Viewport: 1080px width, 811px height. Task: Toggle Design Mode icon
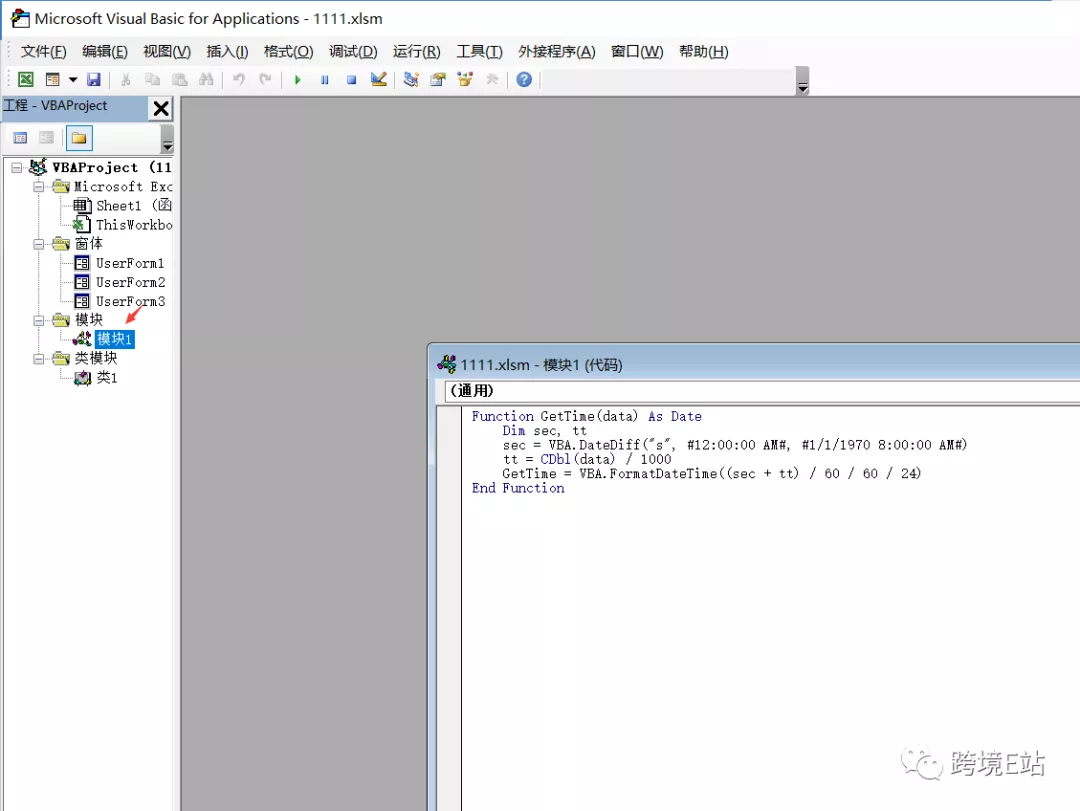click(378, 79)
